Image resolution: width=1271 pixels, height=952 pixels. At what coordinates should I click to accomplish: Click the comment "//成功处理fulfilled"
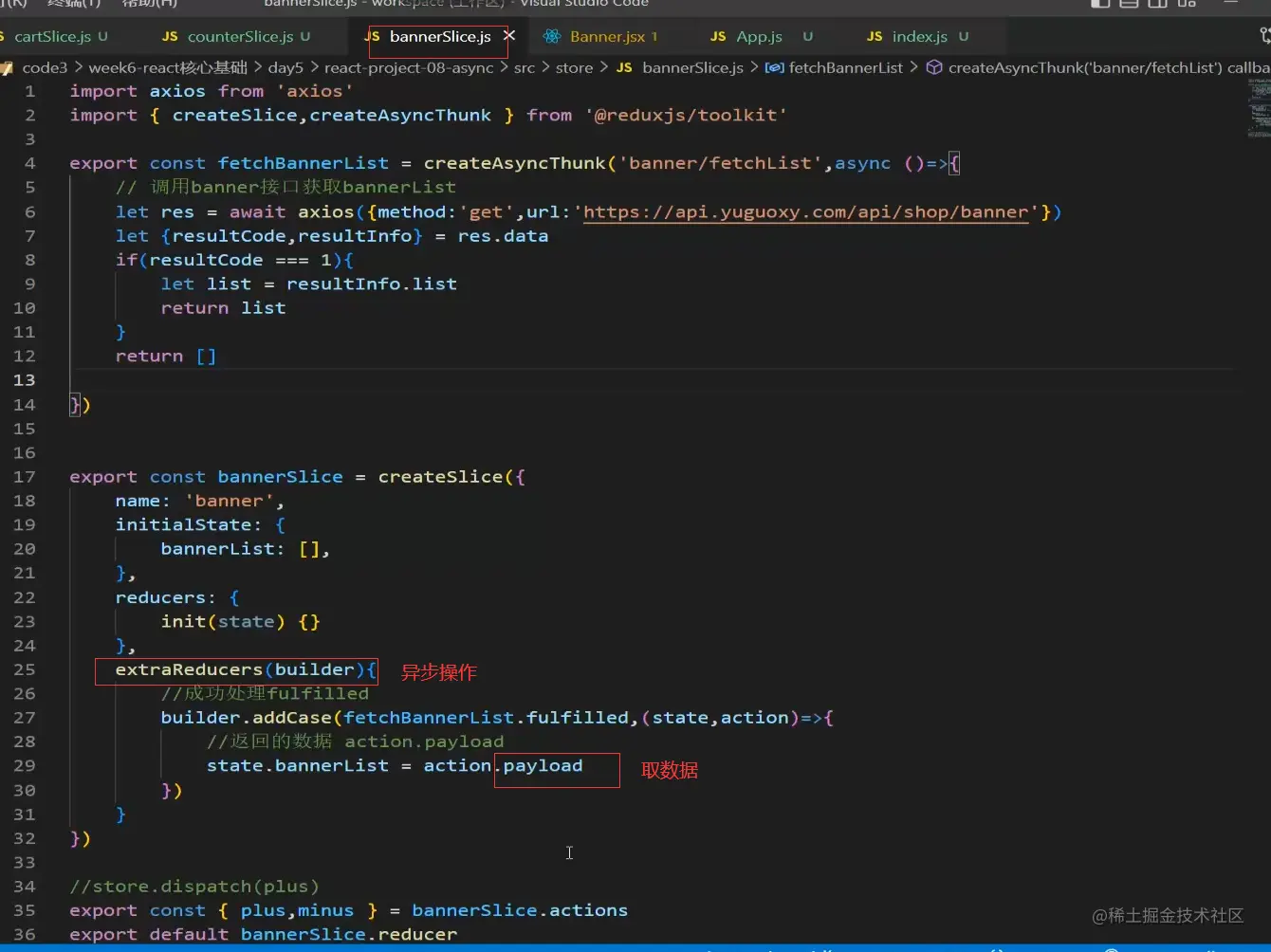265,693
